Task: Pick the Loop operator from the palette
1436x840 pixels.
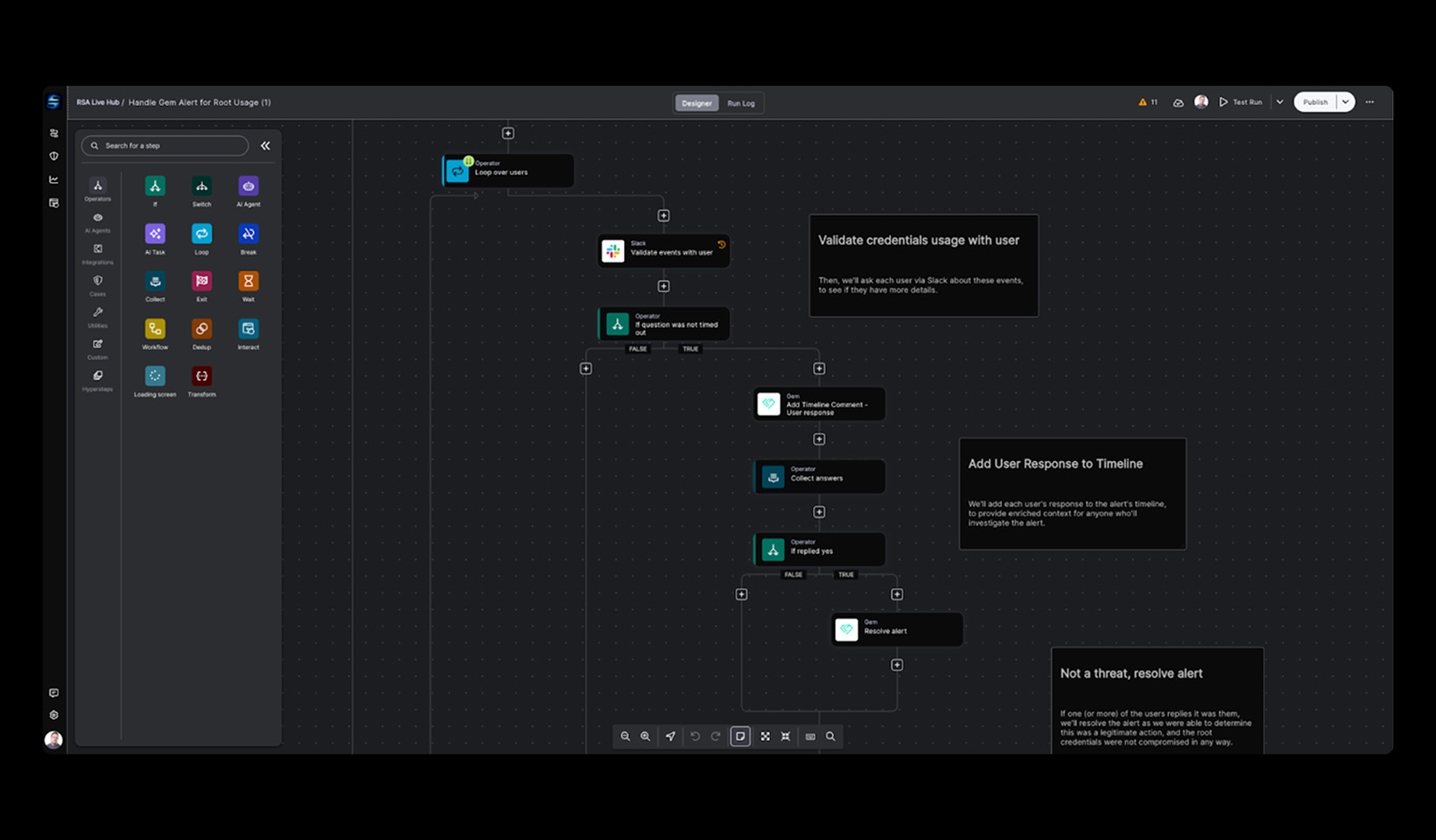Action: pyautogui.click(x=201, y=234)
